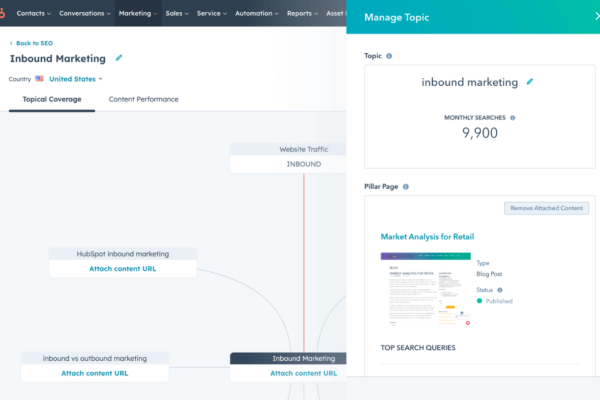Open the United States country dropdown
The height and width of the screenshot is (400, 600).
(76, 79)
